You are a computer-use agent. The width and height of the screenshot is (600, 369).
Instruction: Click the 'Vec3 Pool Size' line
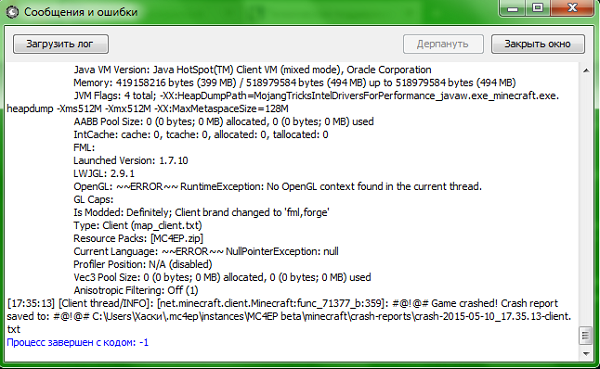pos(222,277)
